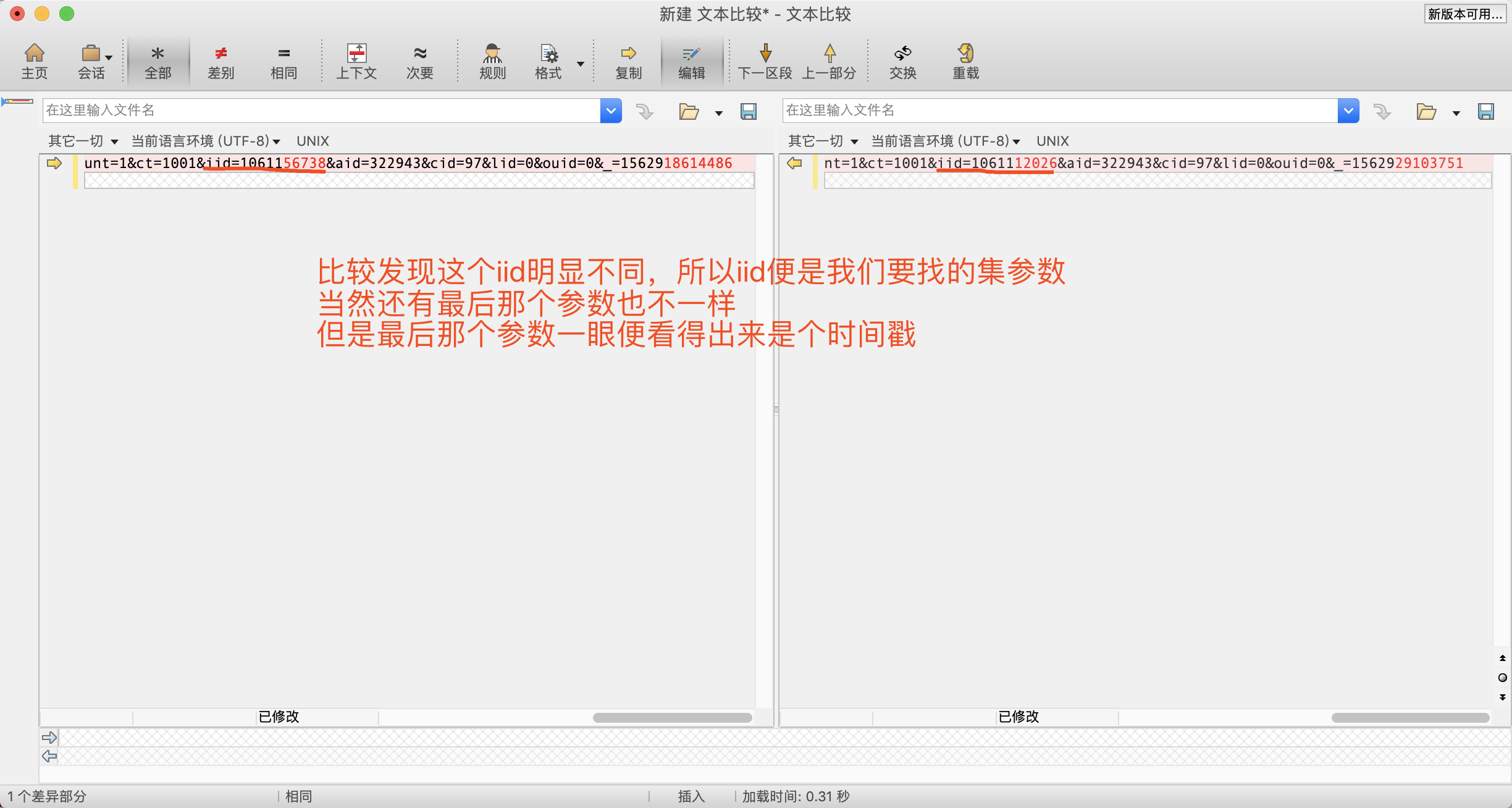Click the left pane URL text line
This screenshot has height=808, width=1512.
pos(419,163)
